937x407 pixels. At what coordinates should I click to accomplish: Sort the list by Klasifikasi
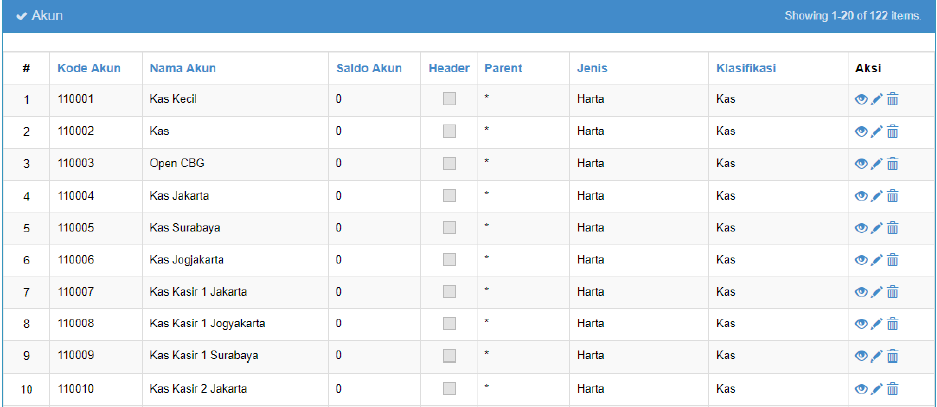coord(746,68)
